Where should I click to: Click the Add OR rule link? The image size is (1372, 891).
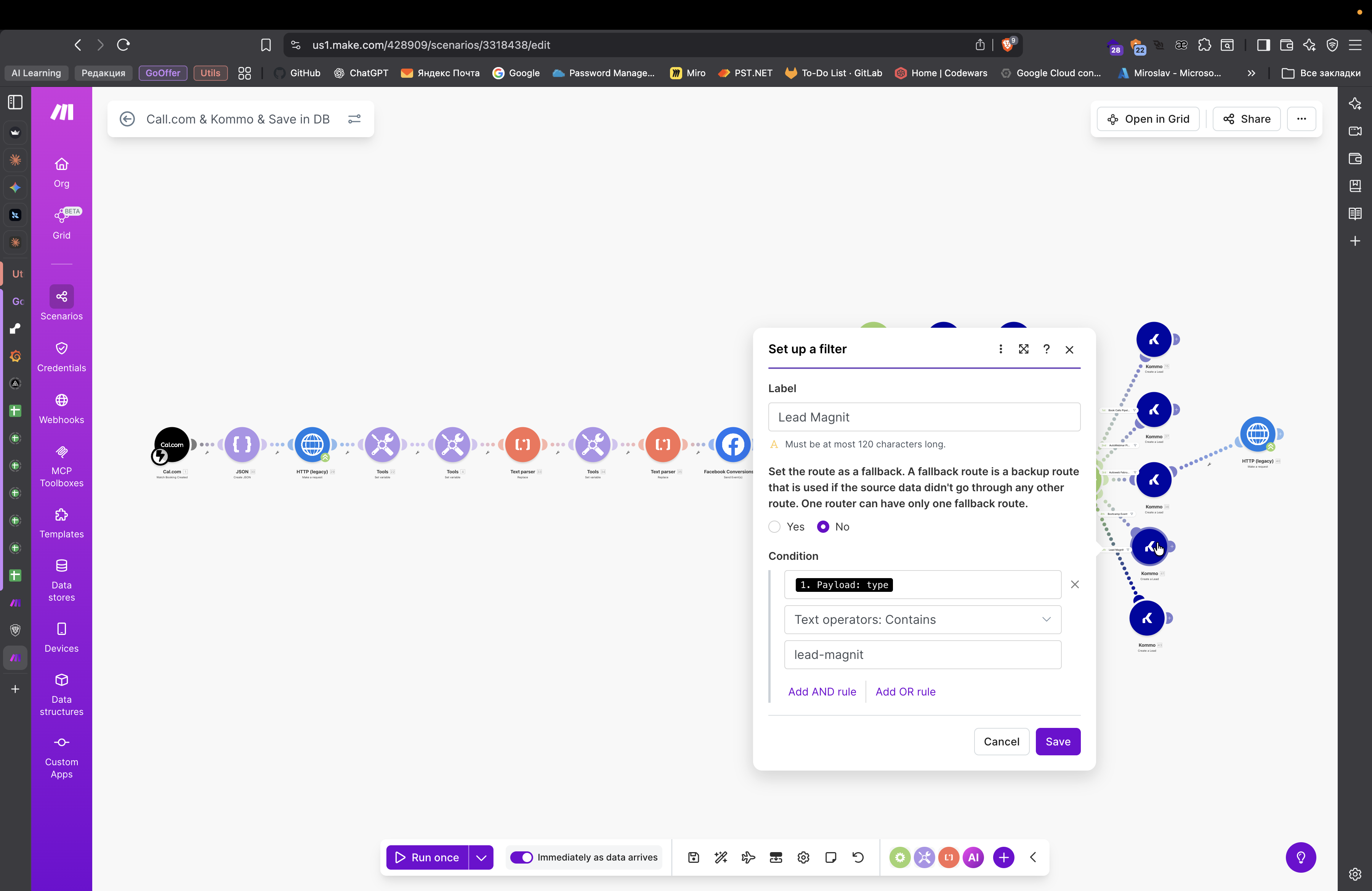pyautogui.click(x=905, y=692)
